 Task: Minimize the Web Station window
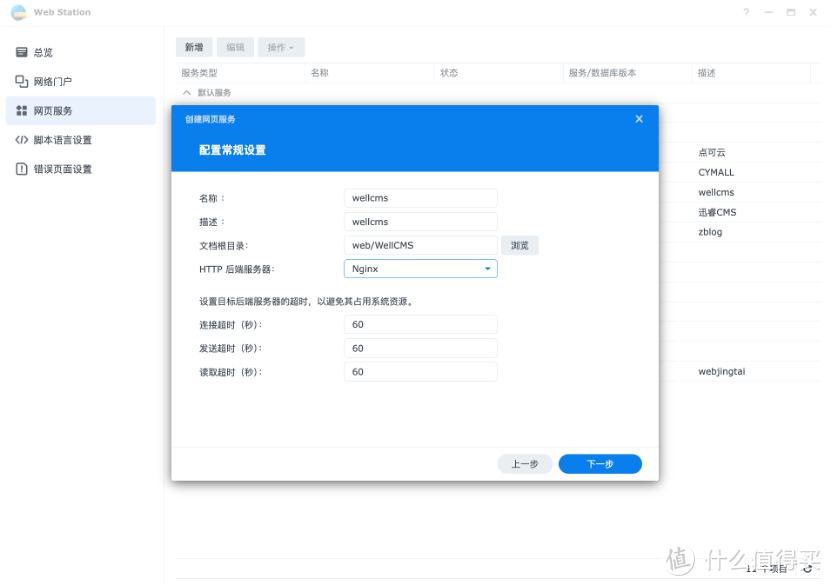click(769, 12)
